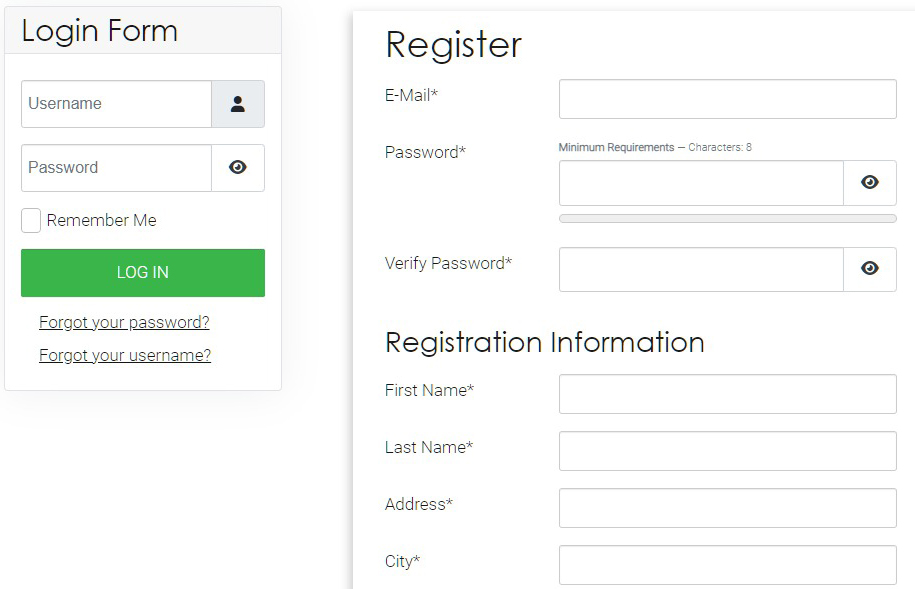Click the First Name input field

tap(727, 394)
